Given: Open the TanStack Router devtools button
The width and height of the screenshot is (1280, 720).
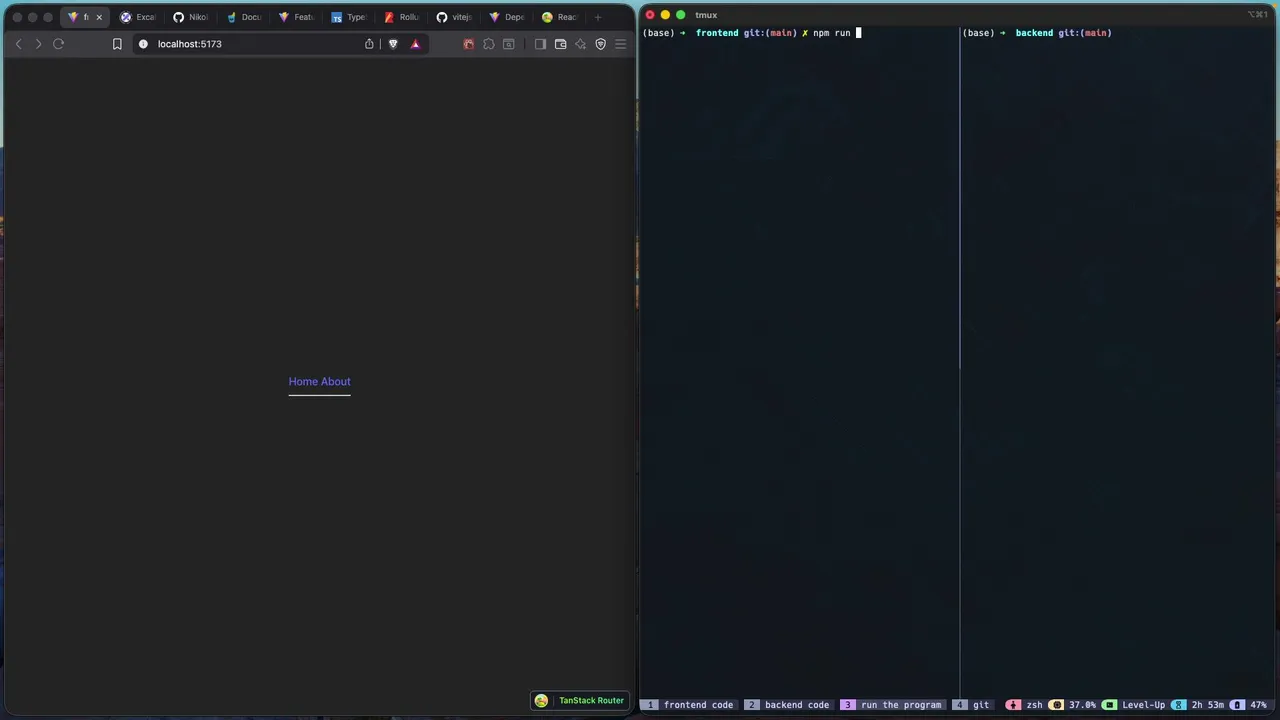Looking at the screenshot, I should [x=580, y=701].
